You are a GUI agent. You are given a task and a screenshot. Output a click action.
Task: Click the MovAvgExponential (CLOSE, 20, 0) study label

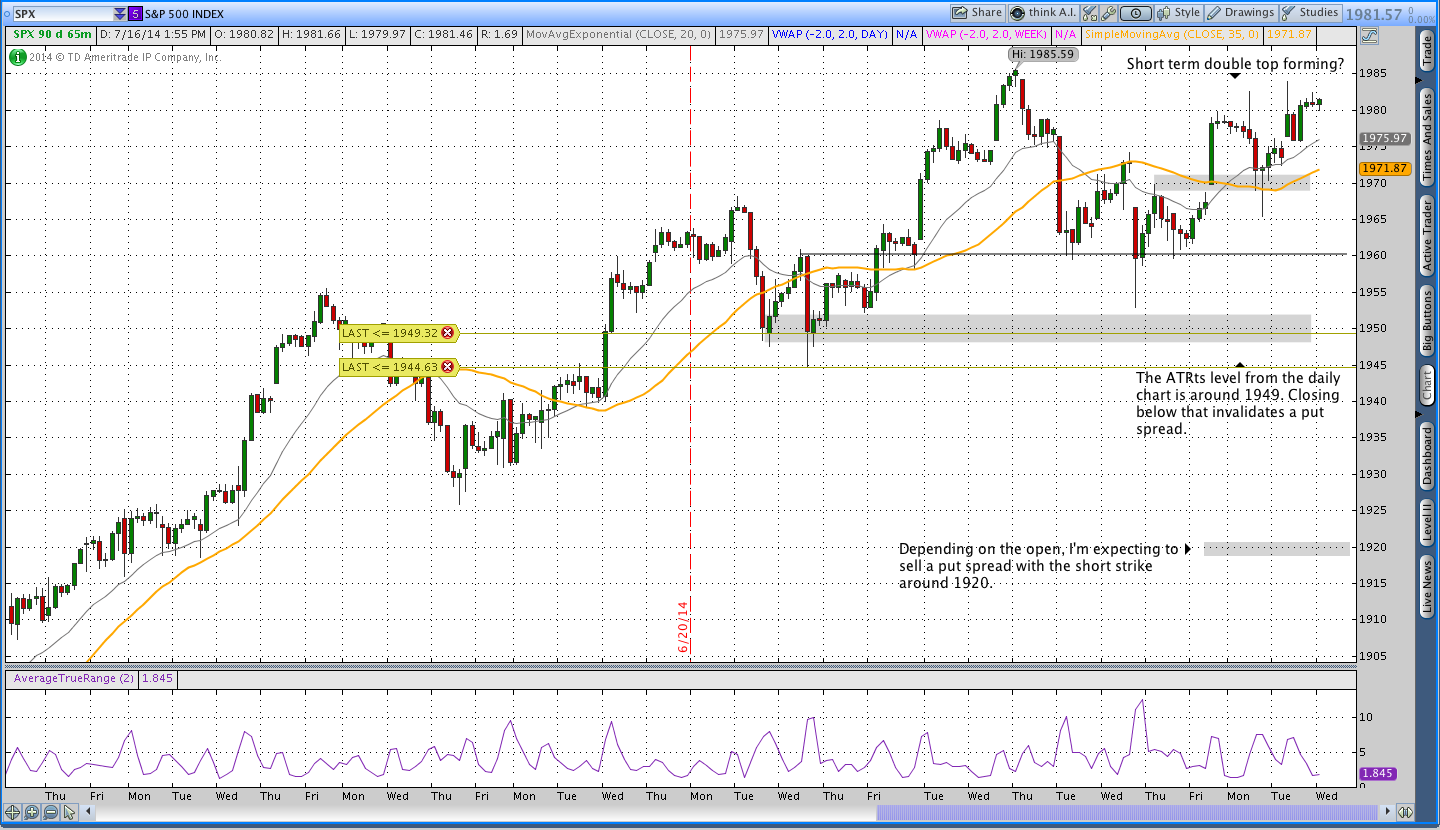[x=618, y=34]
